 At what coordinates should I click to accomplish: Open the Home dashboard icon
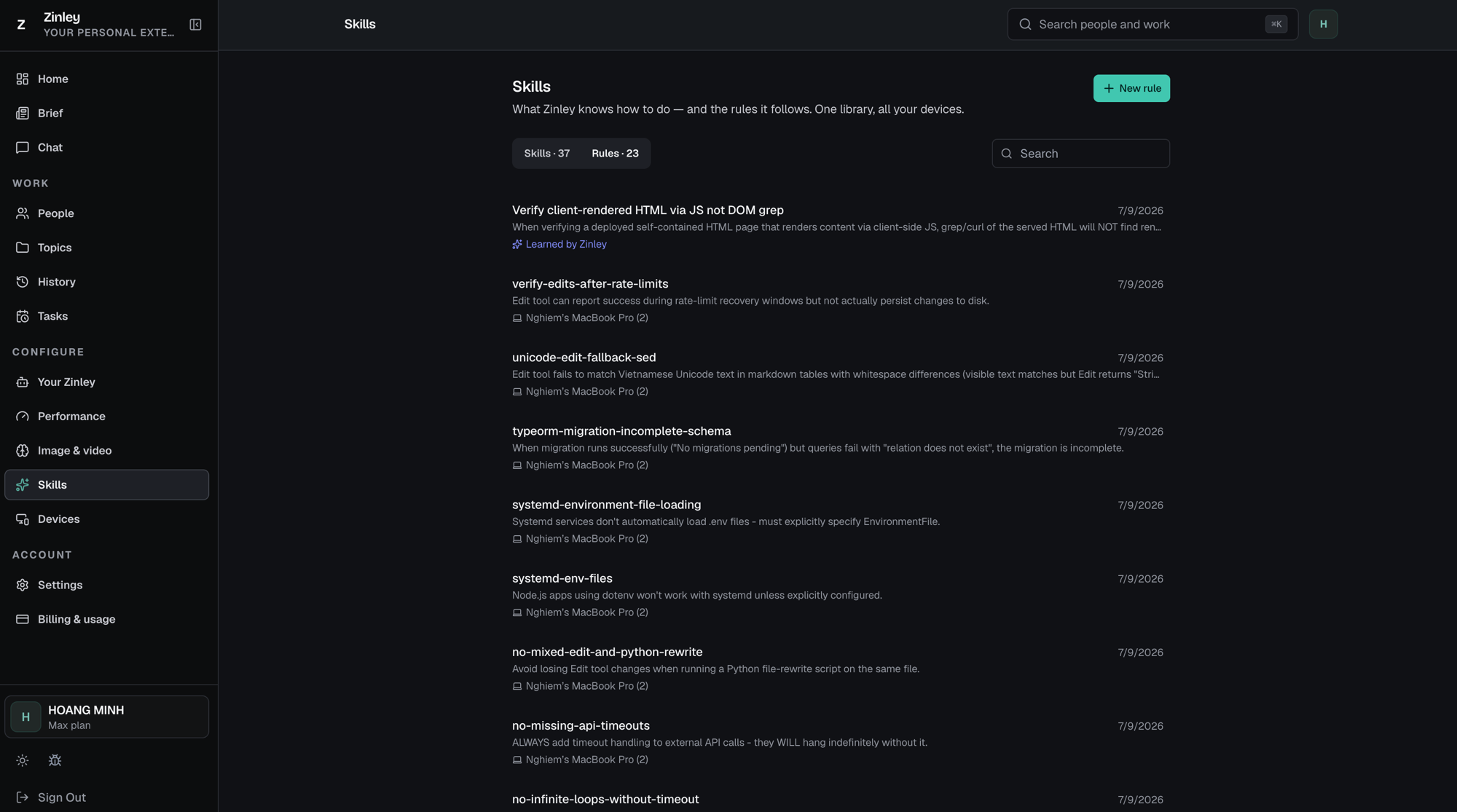click(x=23, y=79)
